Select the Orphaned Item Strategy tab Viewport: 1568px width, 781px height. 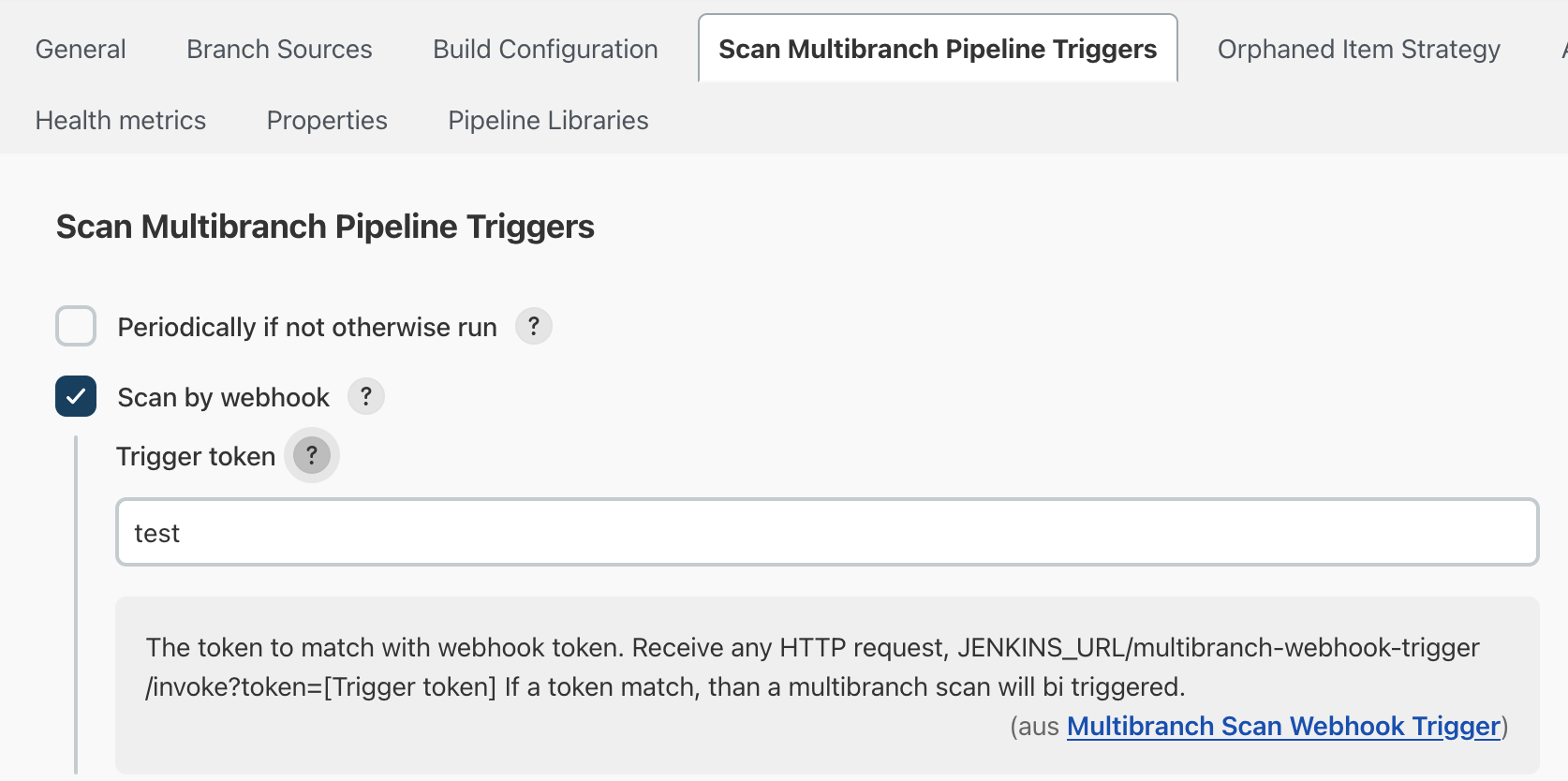coord(1357,49)
